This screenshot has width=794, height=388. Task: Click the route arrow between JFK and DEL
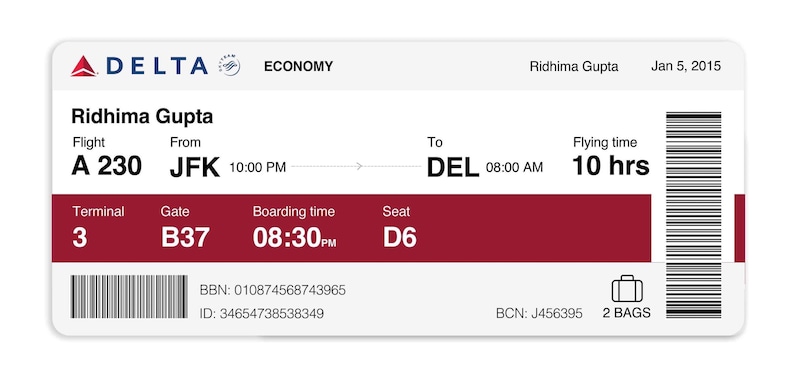pos(355,166)
